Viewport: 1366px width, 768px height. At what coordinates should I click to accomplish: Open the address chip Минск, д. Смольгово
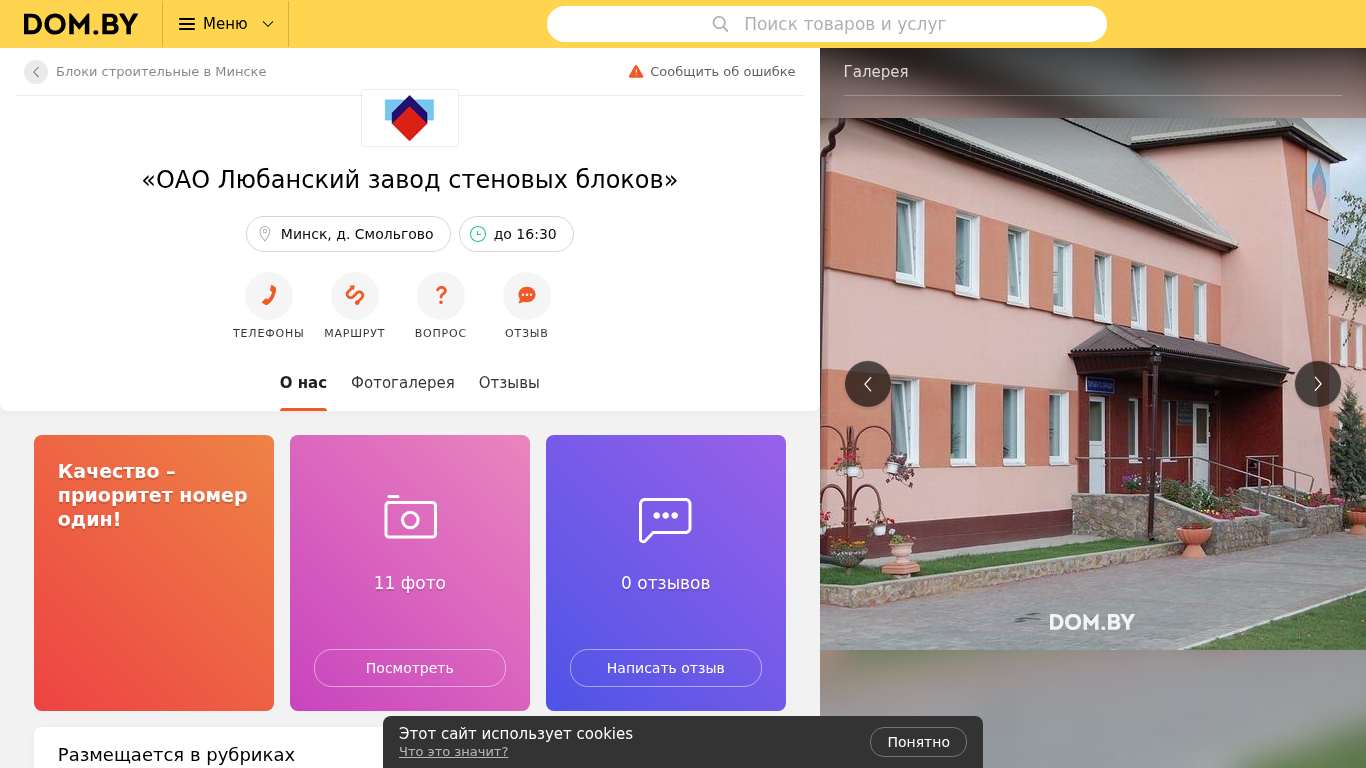(x=348, y=234)
